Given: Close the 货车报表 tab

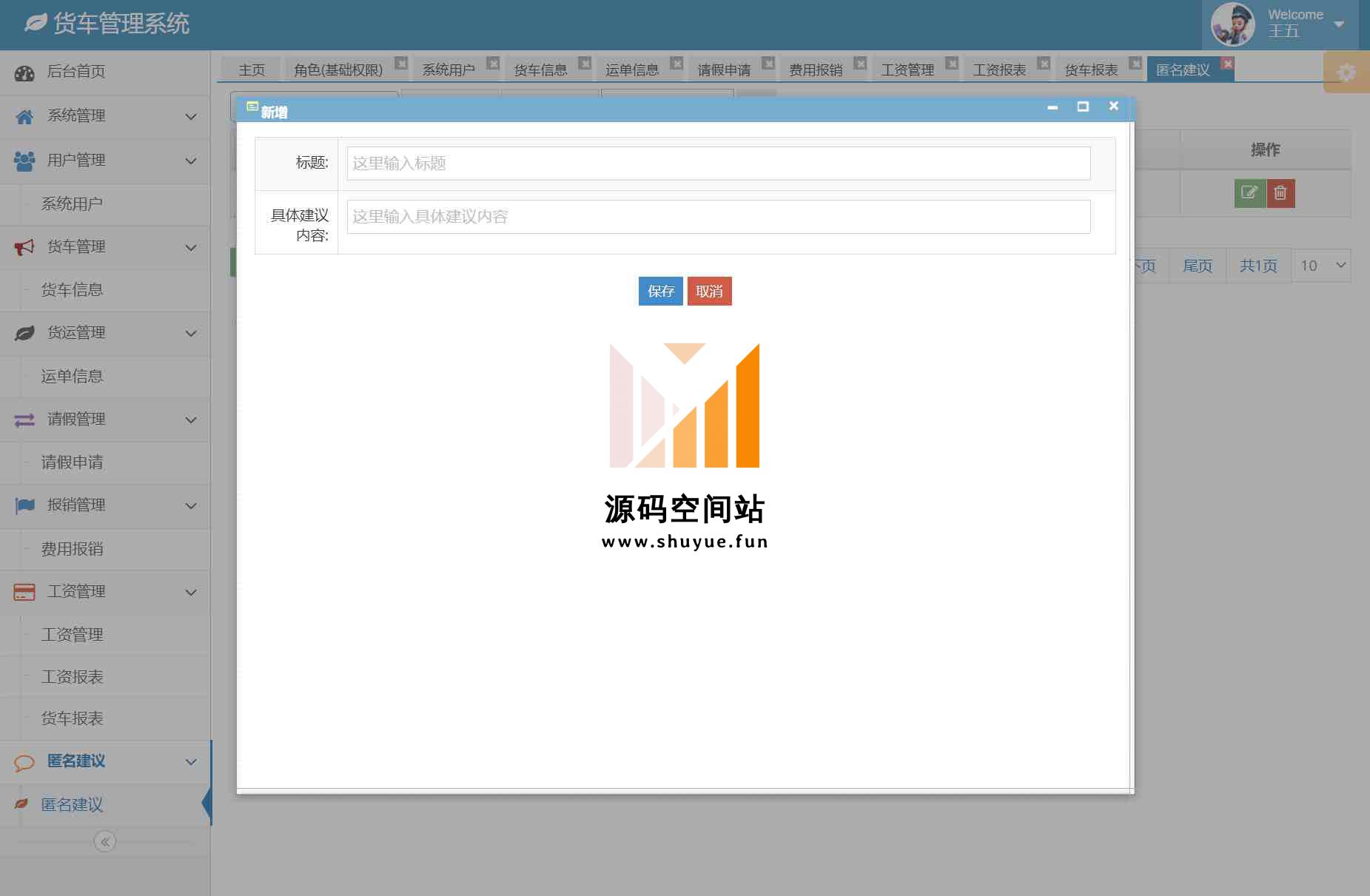Looking at the screenshot, I should [1135, 63].
